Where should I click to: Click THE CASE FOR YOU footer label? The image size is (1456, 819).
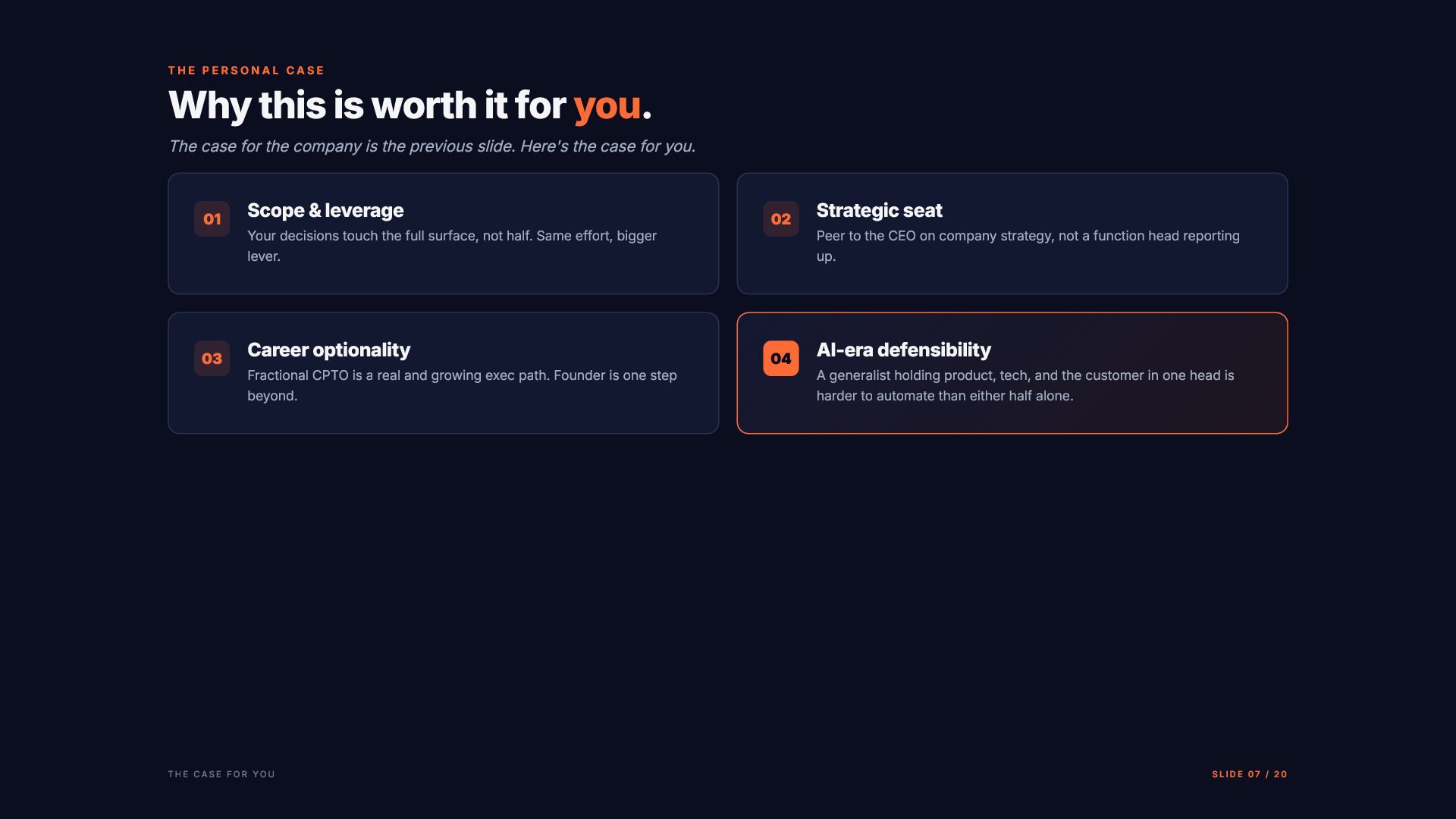point(221,774)
